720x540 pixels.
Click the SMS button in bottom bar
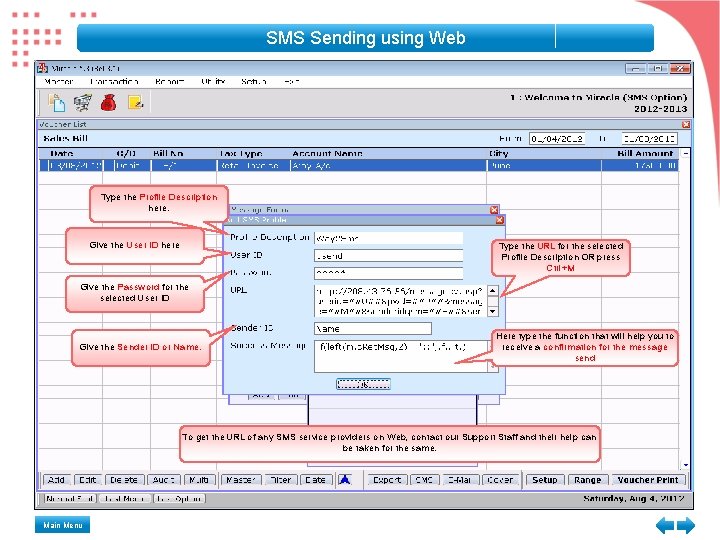point(424,480)
